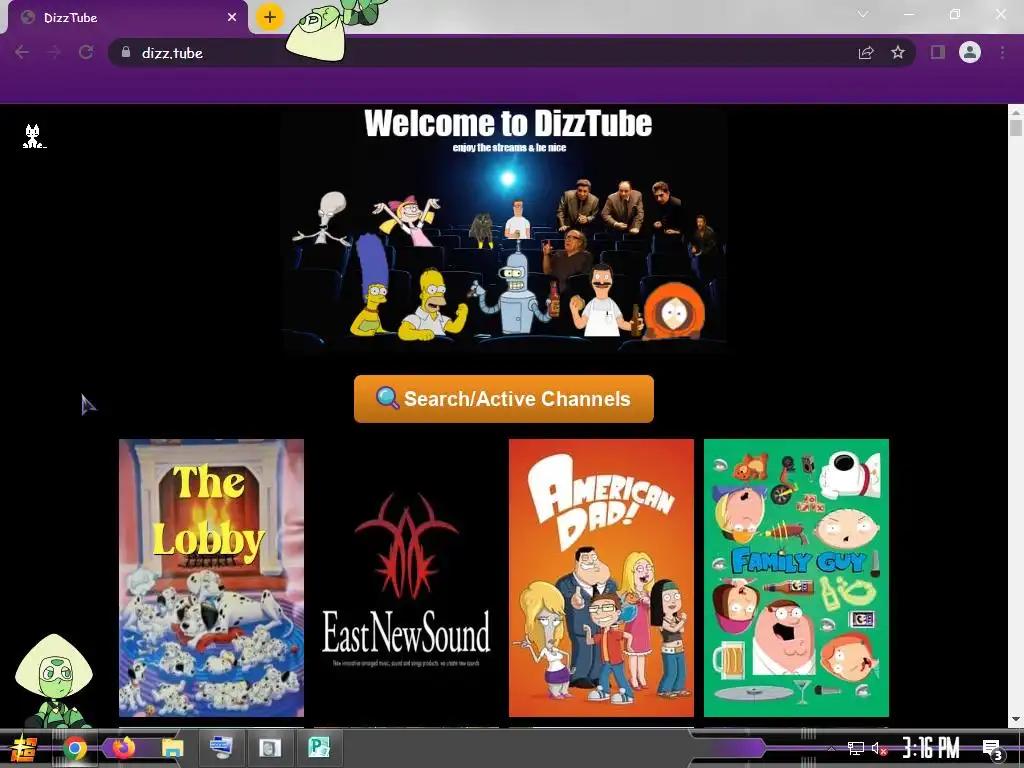Screen dimensions: 1024x768
Task: Open The Lobby channel poster
Action: (x=211, y=578)
